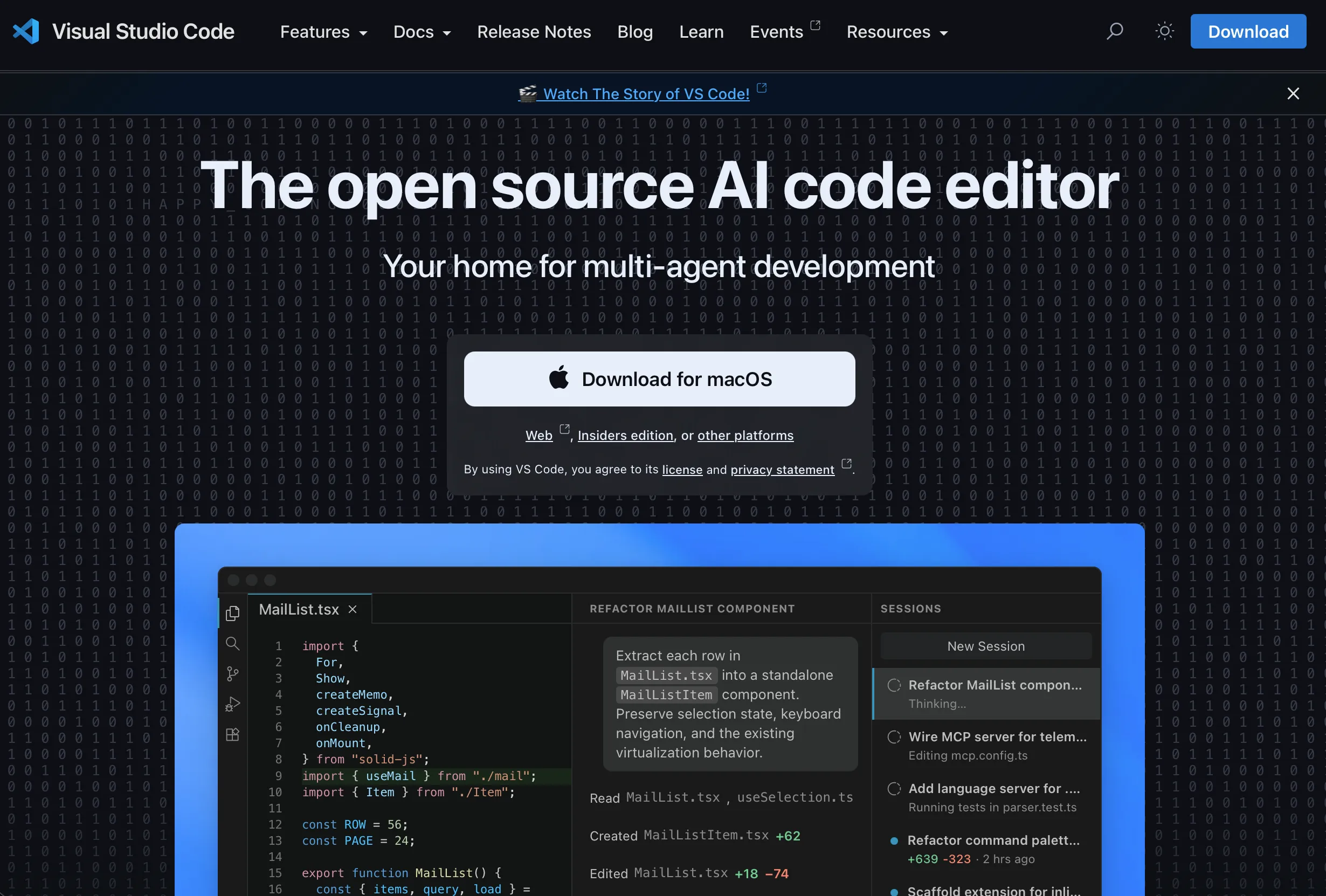1326x896 pixels.
Task: Click the spinner icon beside Wire MCP server session
Action: 894,737
